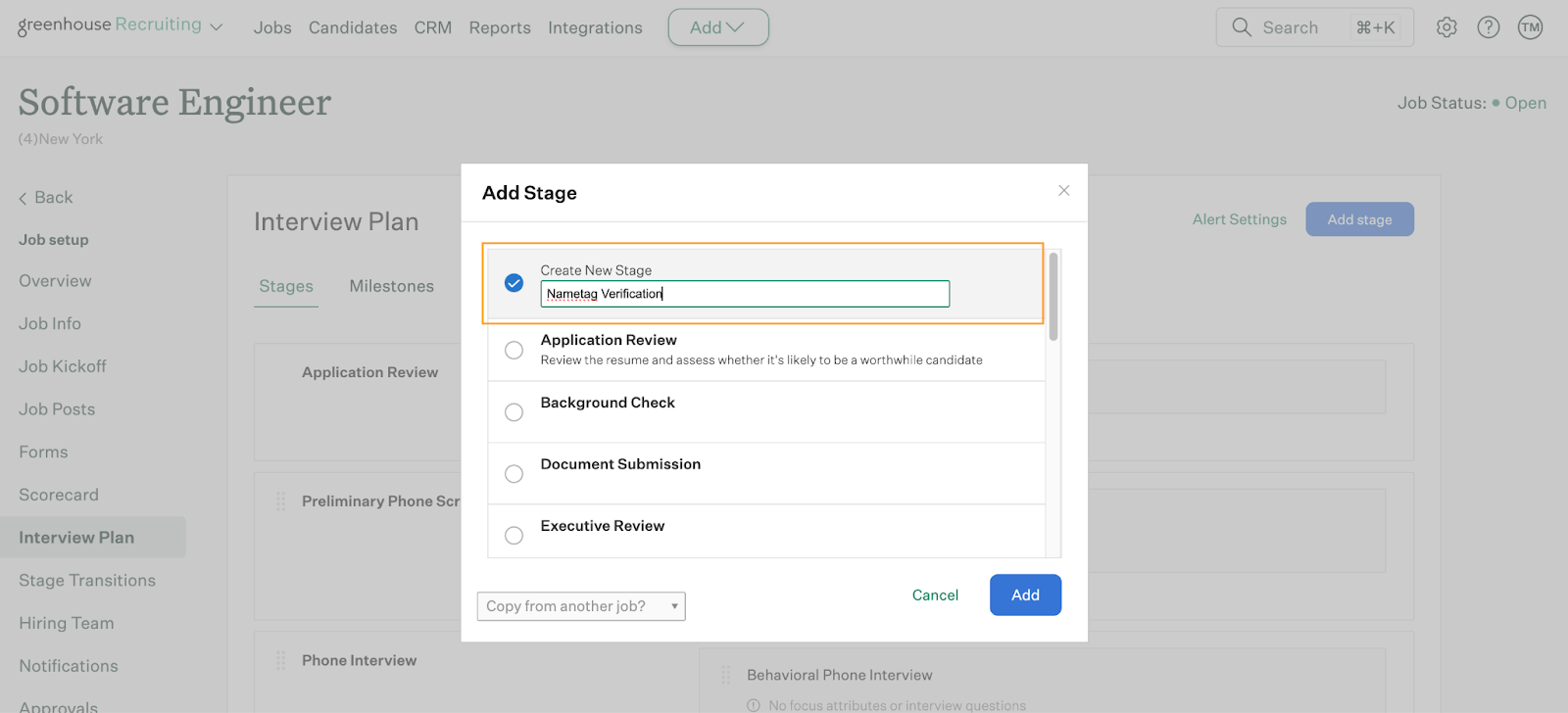The height and width of the screenshot is (713, 1568).
Task: Select the Background Check radio option
Action: click(x=514, y=412)
